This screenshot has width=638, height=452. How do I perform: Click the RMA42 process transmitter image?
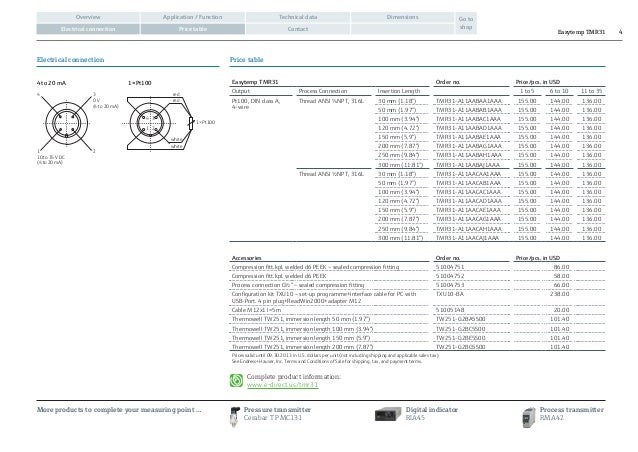point(529,417)
